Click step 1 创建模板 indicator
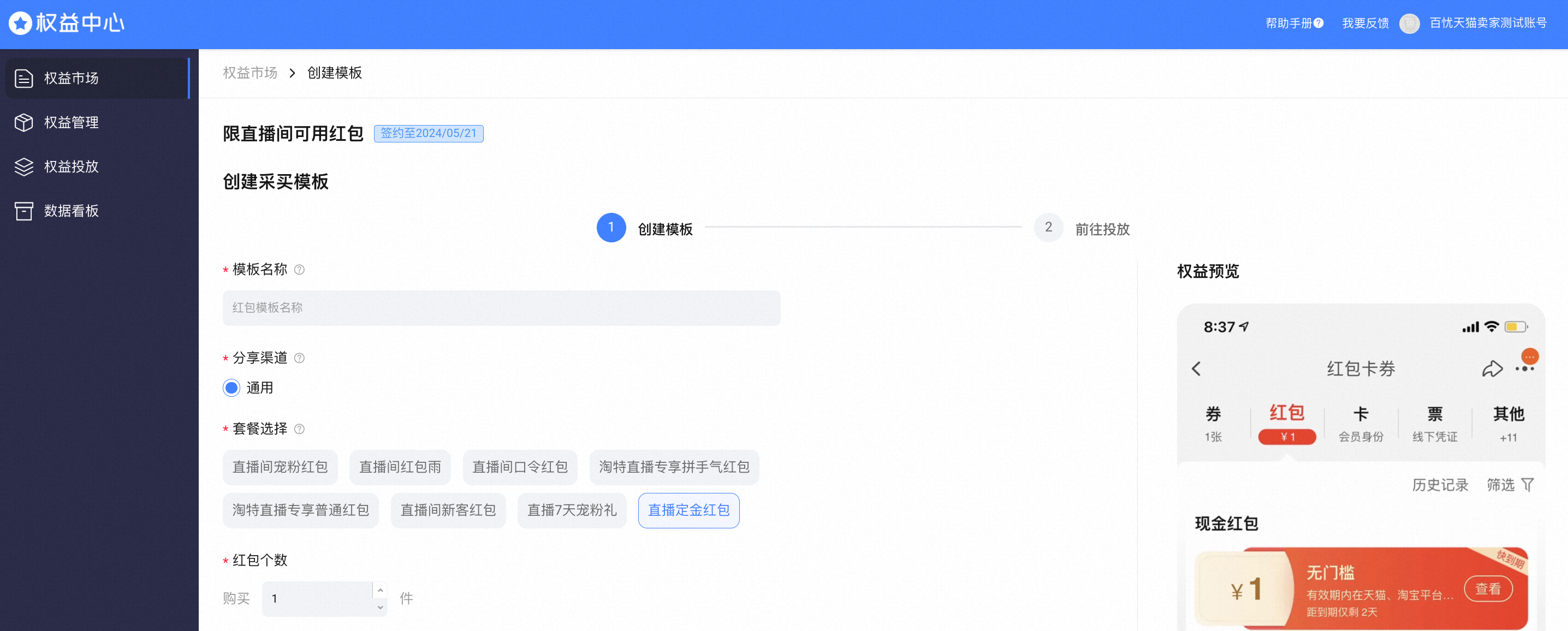 [x=645, y=228]
